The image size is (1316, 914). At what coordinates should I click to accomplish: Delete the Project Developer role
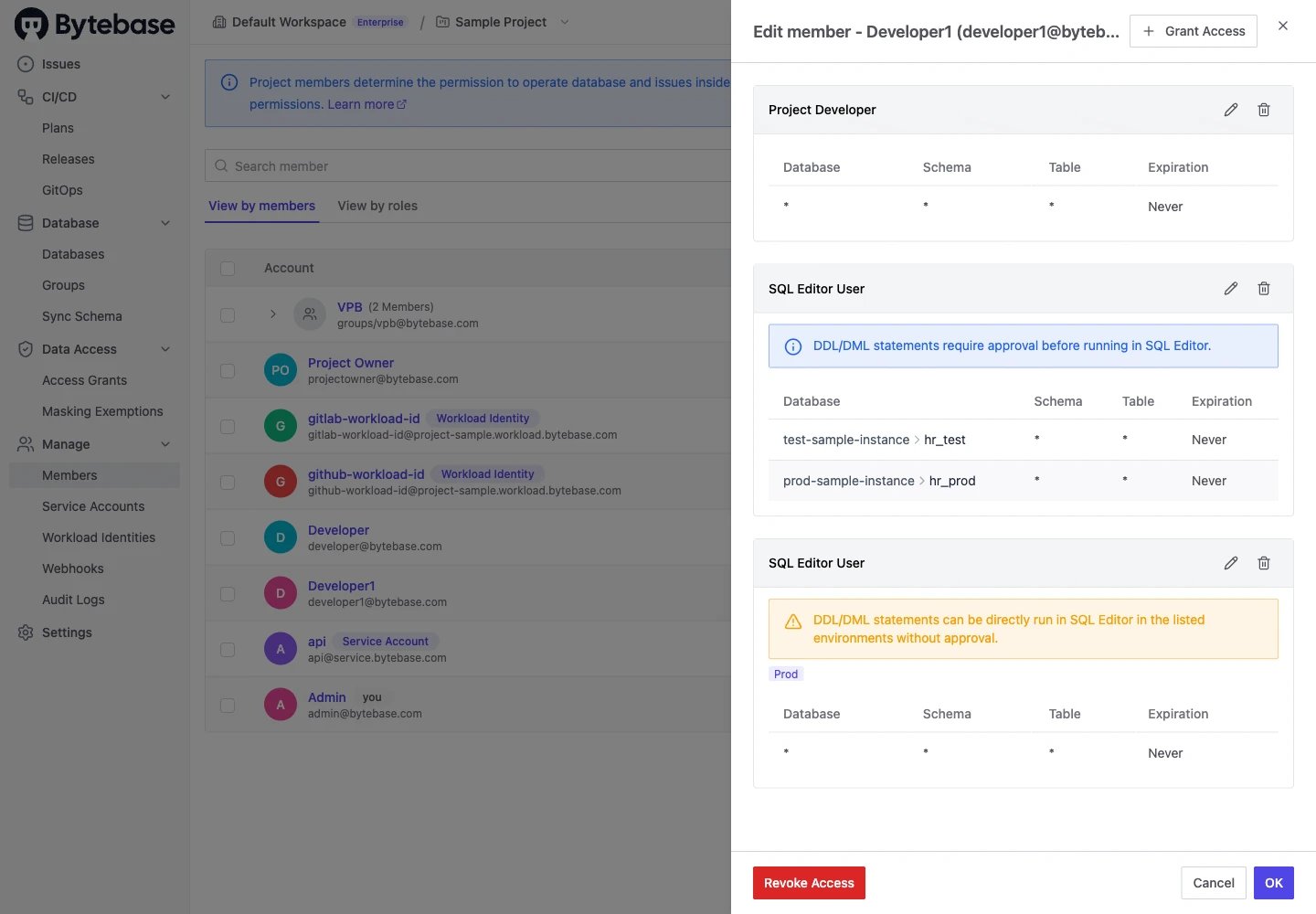1264,110
